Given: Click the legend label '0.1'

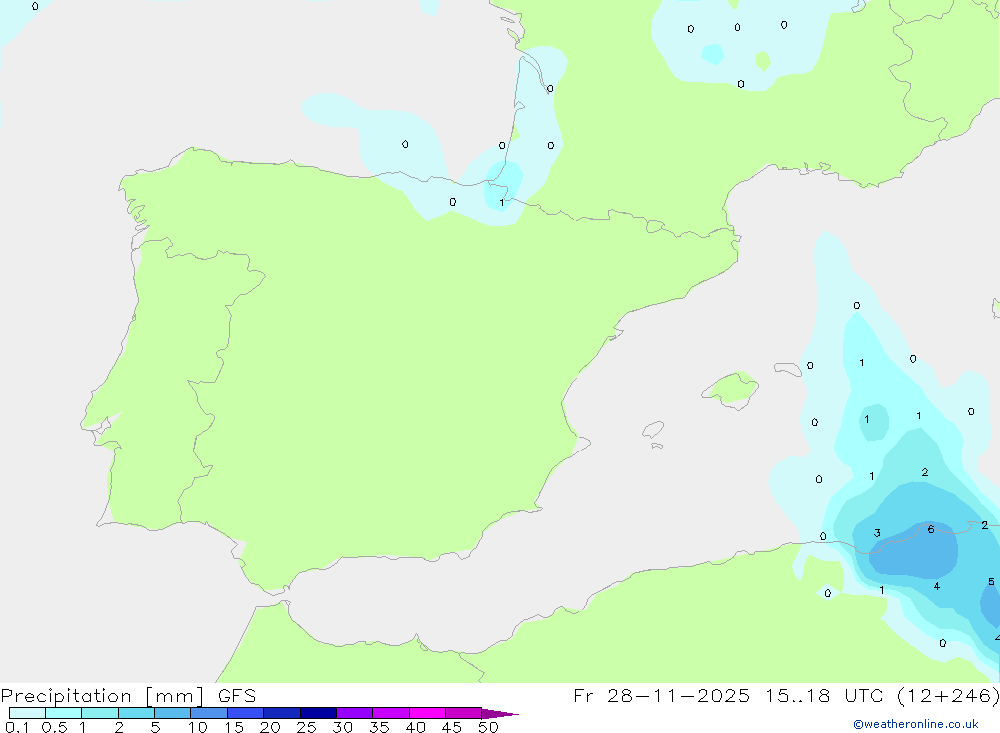Looking at the screenshot, I should (17, 727).
